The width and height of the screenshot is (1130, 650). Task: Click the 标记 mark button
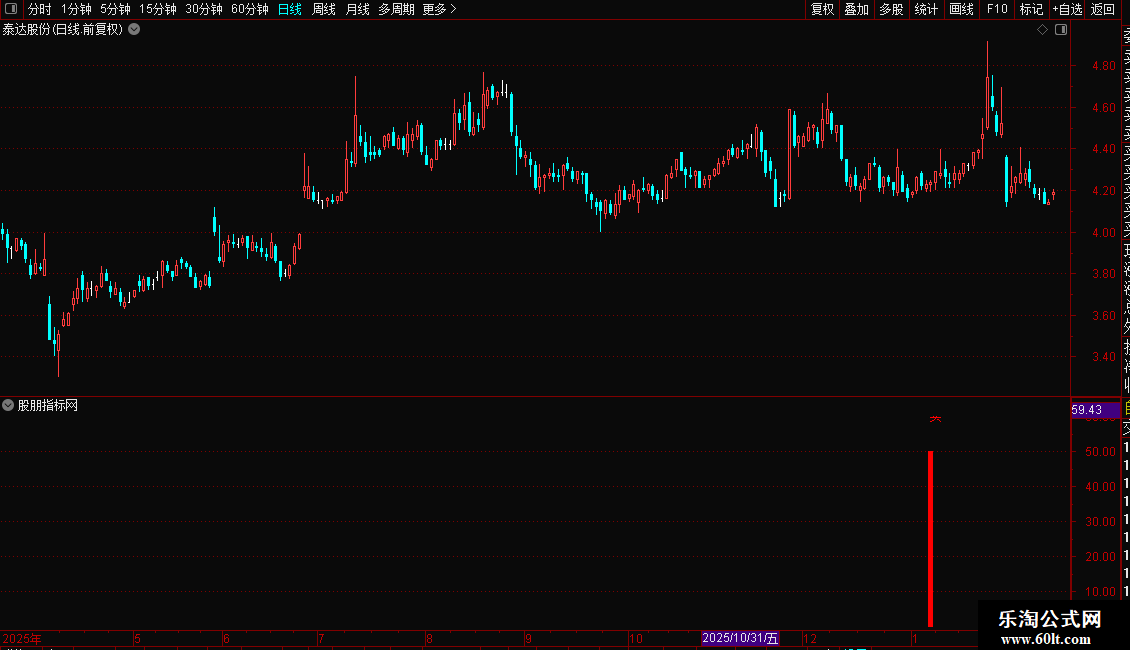1031,9
